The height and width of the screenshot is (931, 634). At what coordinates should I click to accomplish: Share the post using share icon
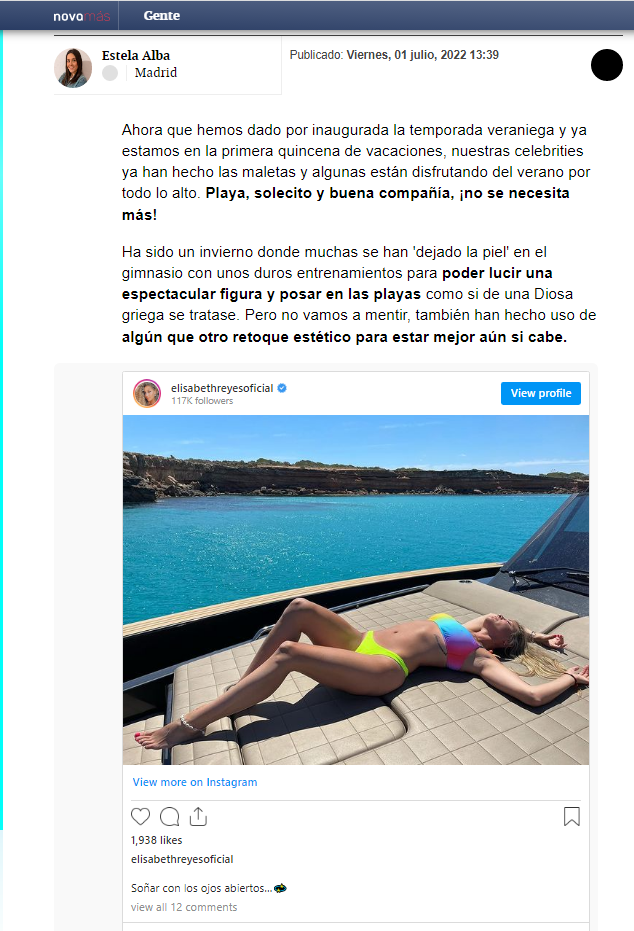pos(198,816)
